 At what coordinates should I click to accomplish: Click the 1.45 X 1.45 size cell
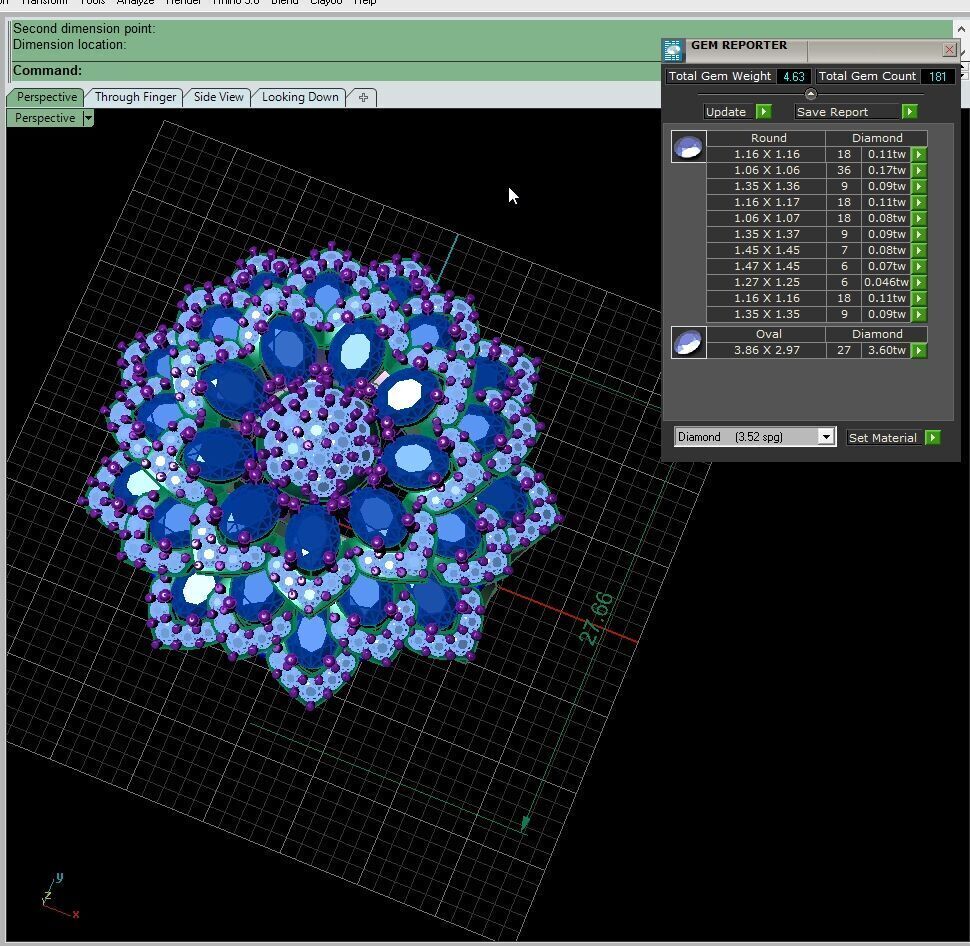(766, 251)
